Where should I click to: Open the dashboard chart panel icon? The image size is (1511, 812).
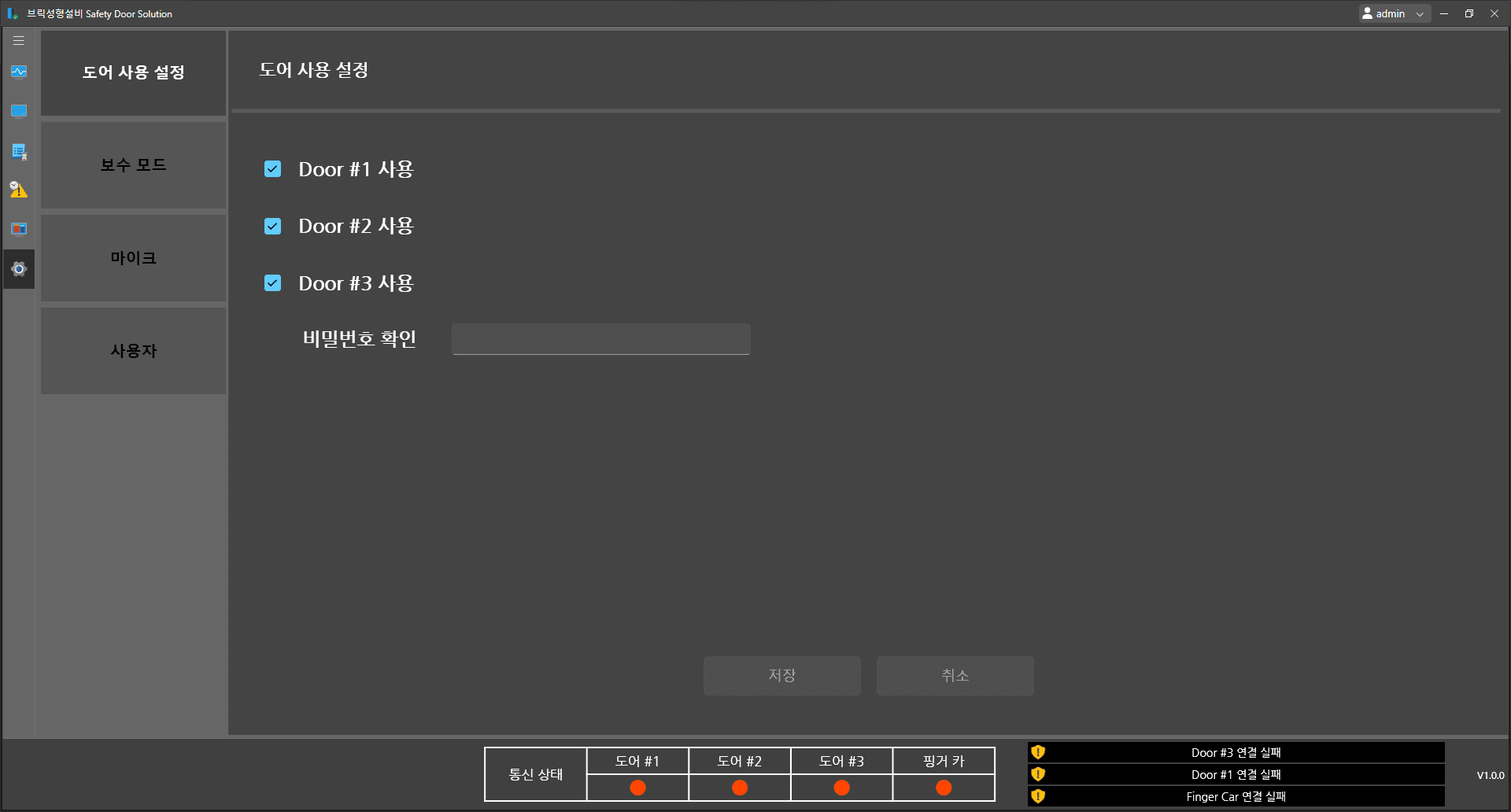click(18, 229)
